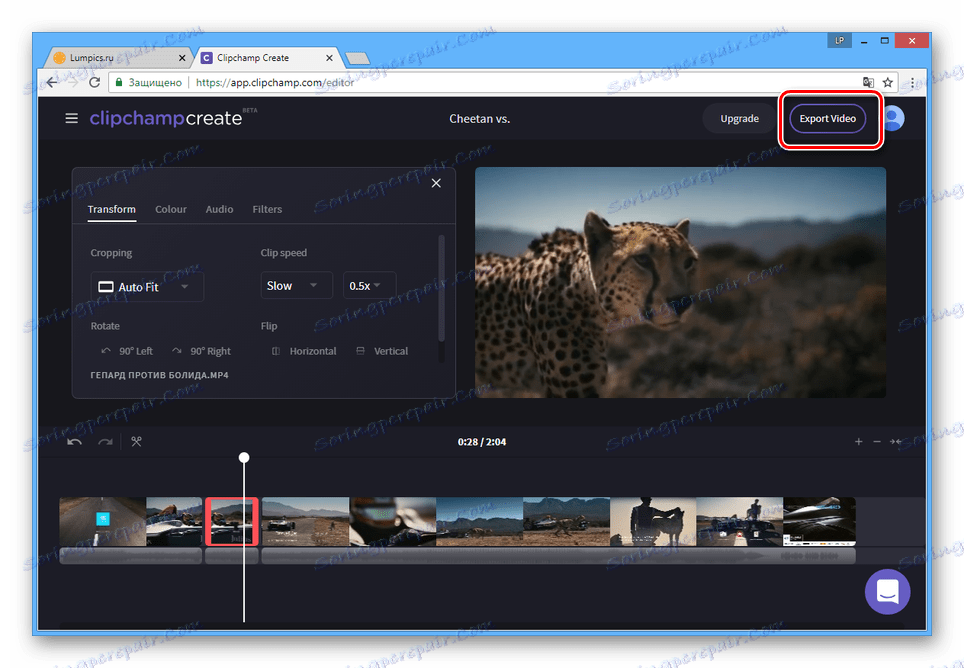Open the 0.5x speed multiplier dropdown
Image resolution: width=964 pixels, height=668 pixels.
[x=369, y=285]
